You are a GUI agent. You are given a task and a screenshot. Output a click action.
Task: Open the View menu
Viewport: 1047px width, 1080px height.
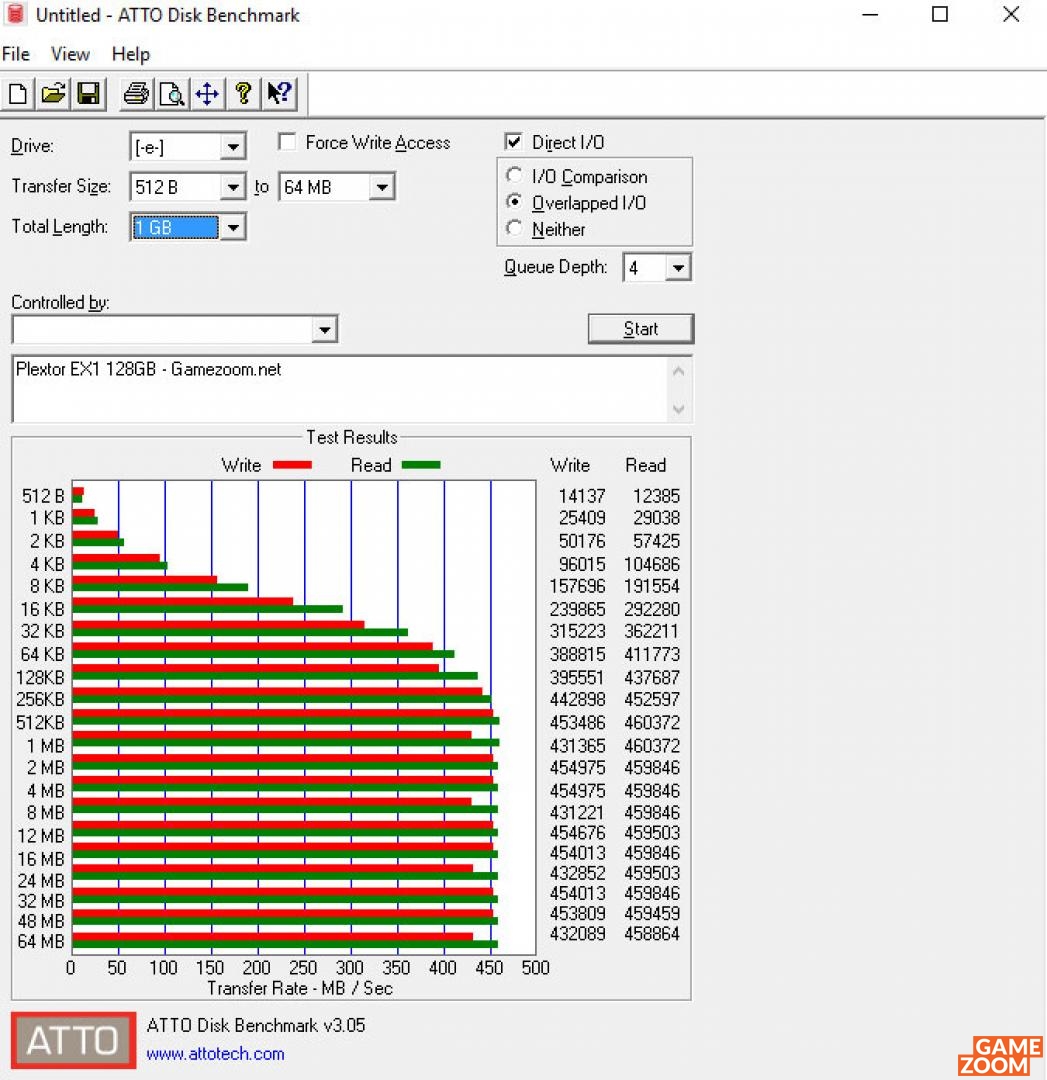coord(70,54)
